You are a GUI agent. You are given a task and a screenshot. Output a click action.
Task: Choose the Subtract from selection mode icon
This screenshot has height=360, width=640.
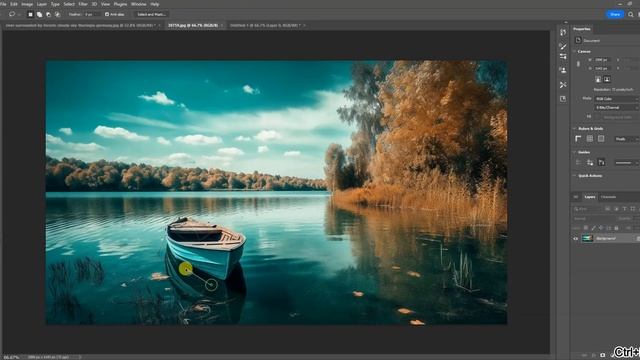[48, 14]
